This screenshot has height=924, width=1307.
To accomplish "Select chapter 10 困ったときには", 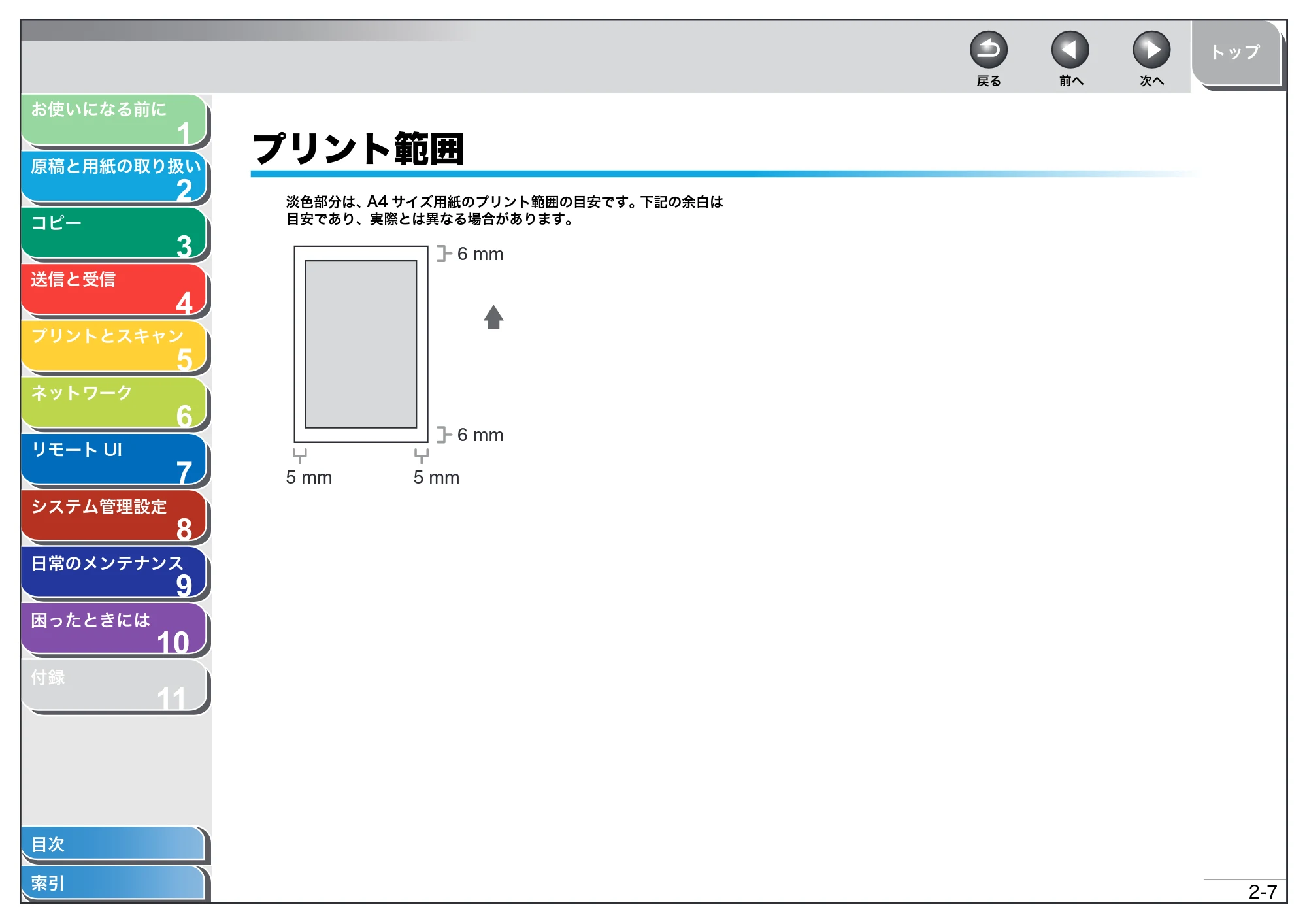I will (114, 629).
